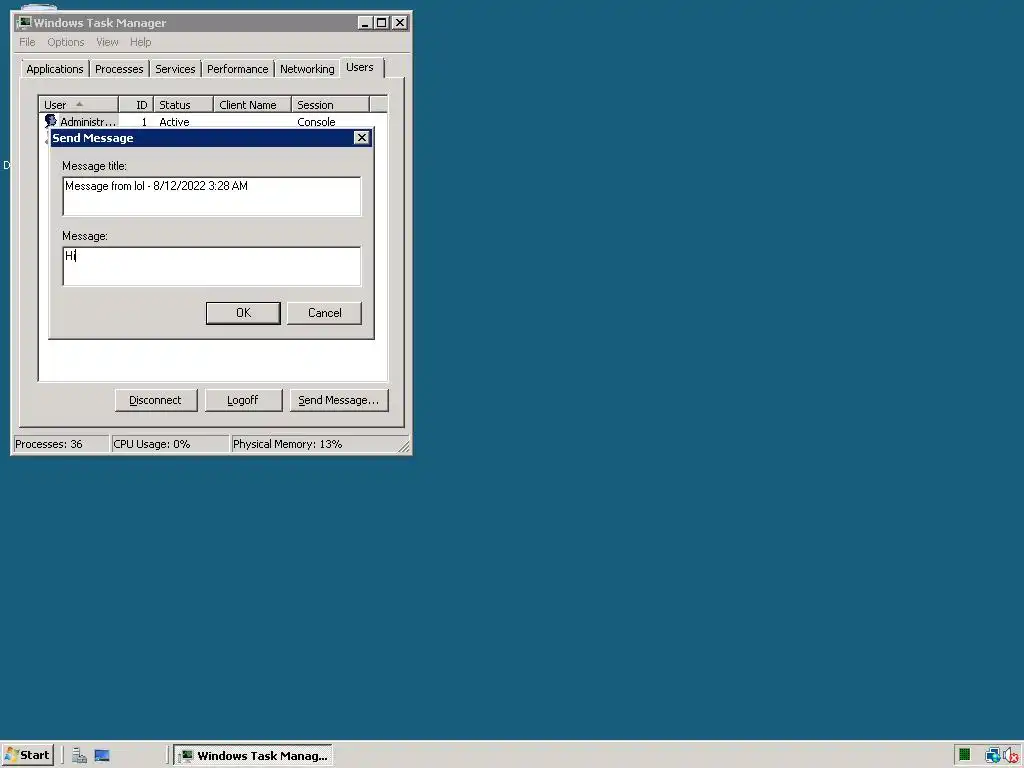Open the Services tab
This screenshot has height=768, width=1024.
175,69
